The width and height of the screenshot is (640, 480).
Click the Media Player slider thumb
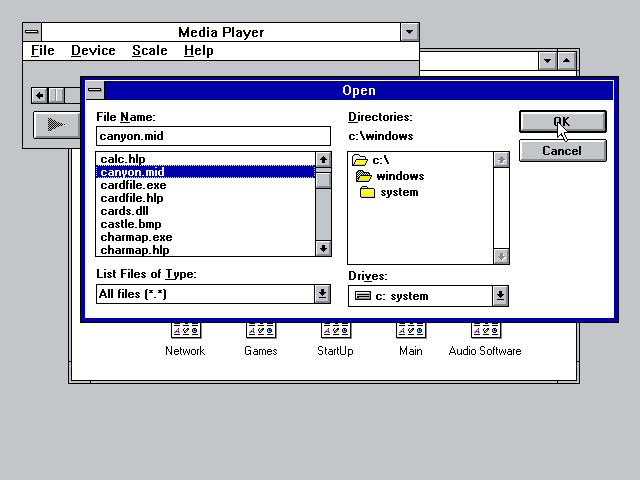(56, 96)
